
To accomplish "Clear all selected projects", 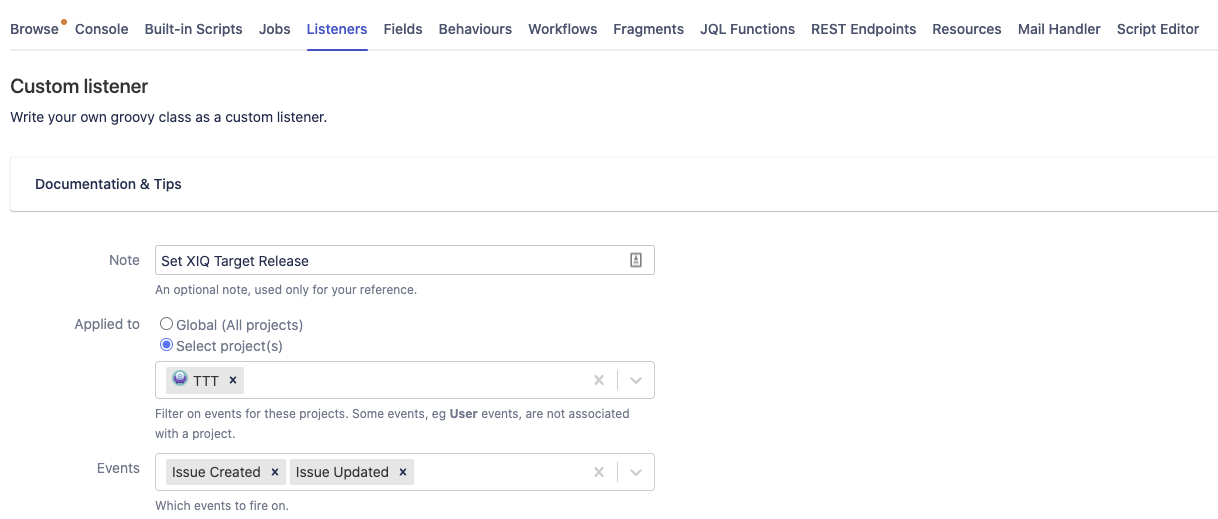I will 599,380.
